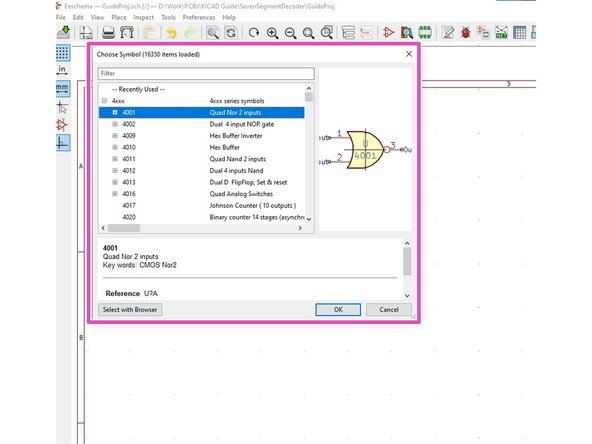This screenshot has height=444, width=592.
Task: Open the hierarchy navigator icon
Action: tap(348, 32)
